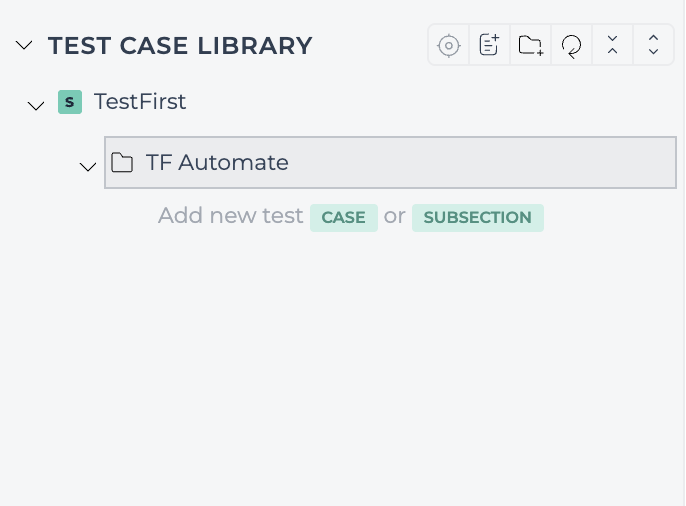Select the TF Automate label text
The height and width of the screenshot is (506, 686).
pos(217,162)
